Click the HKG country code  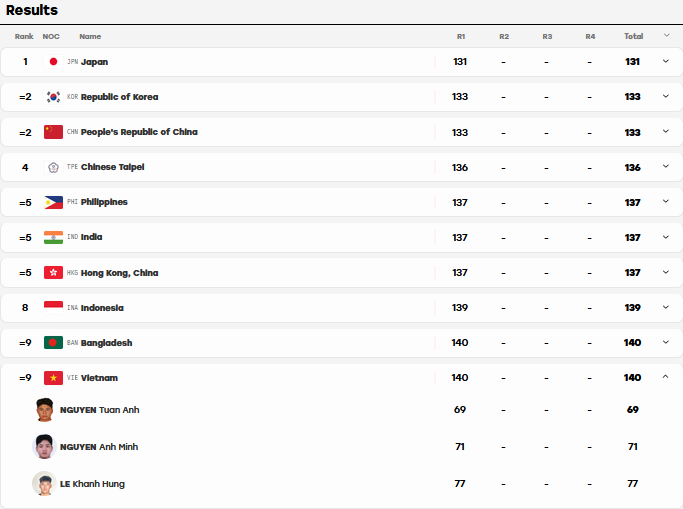[x=73, y=273]
